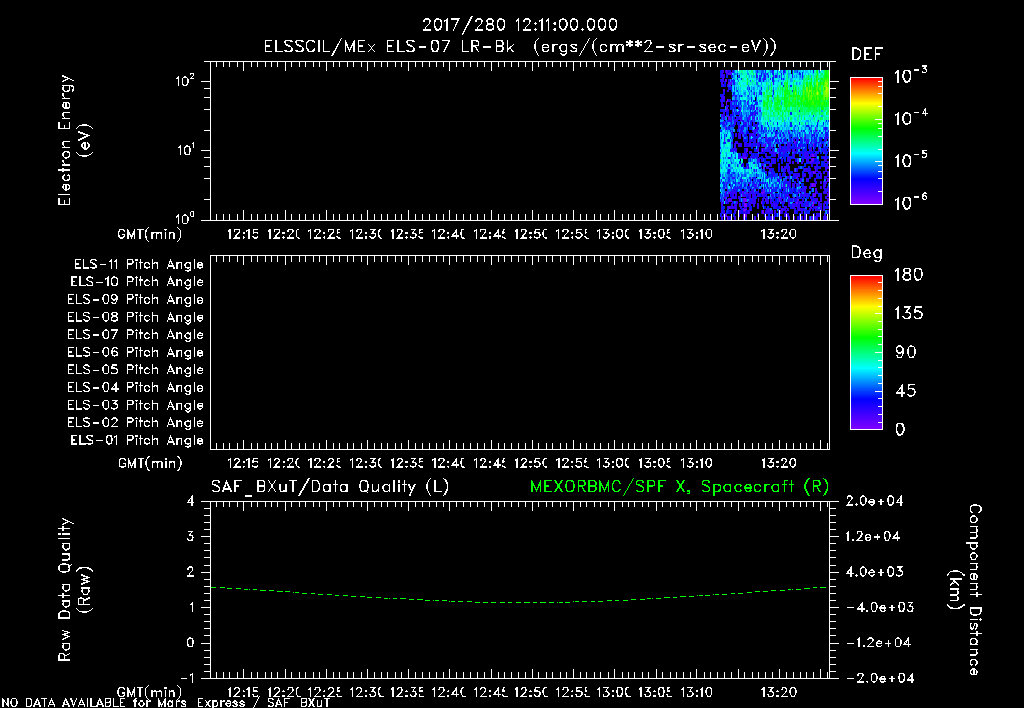Click the 90 degree scale value
Image resolution: width=1024 pixels, height=708 pixels.
pos(906,353)
